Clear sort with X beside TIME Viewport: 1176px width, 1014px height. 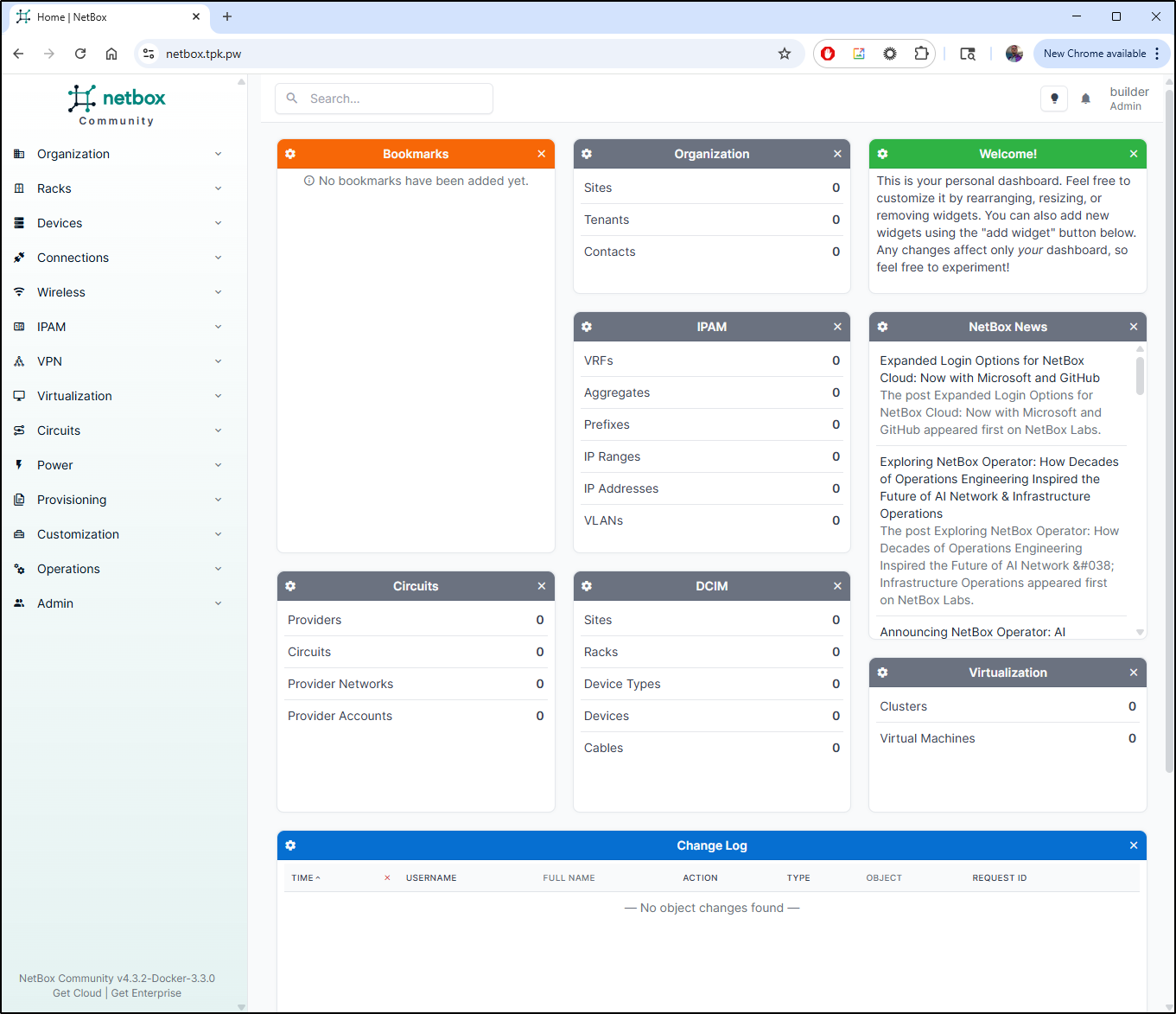[x=387, y=877]
